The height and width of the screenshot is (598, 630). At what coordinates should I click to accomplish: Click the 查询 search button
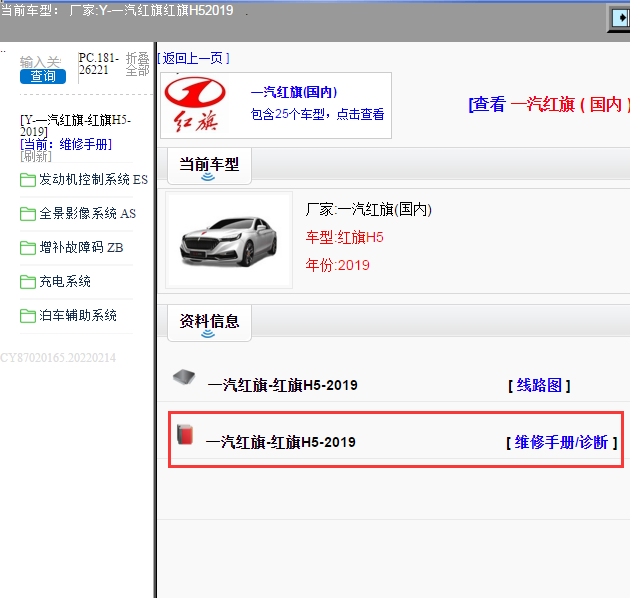pos(43,76)
